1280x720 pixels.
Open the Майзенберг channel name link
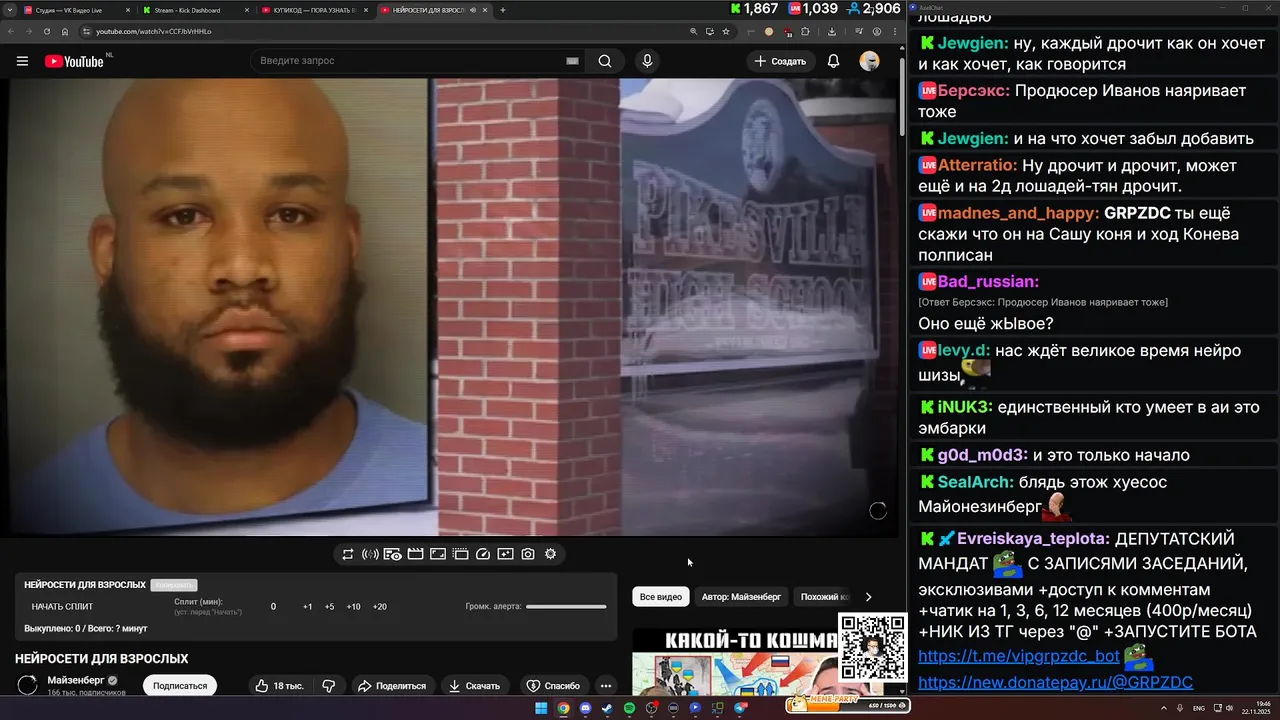pyautogui.click(x=75, y=680)
